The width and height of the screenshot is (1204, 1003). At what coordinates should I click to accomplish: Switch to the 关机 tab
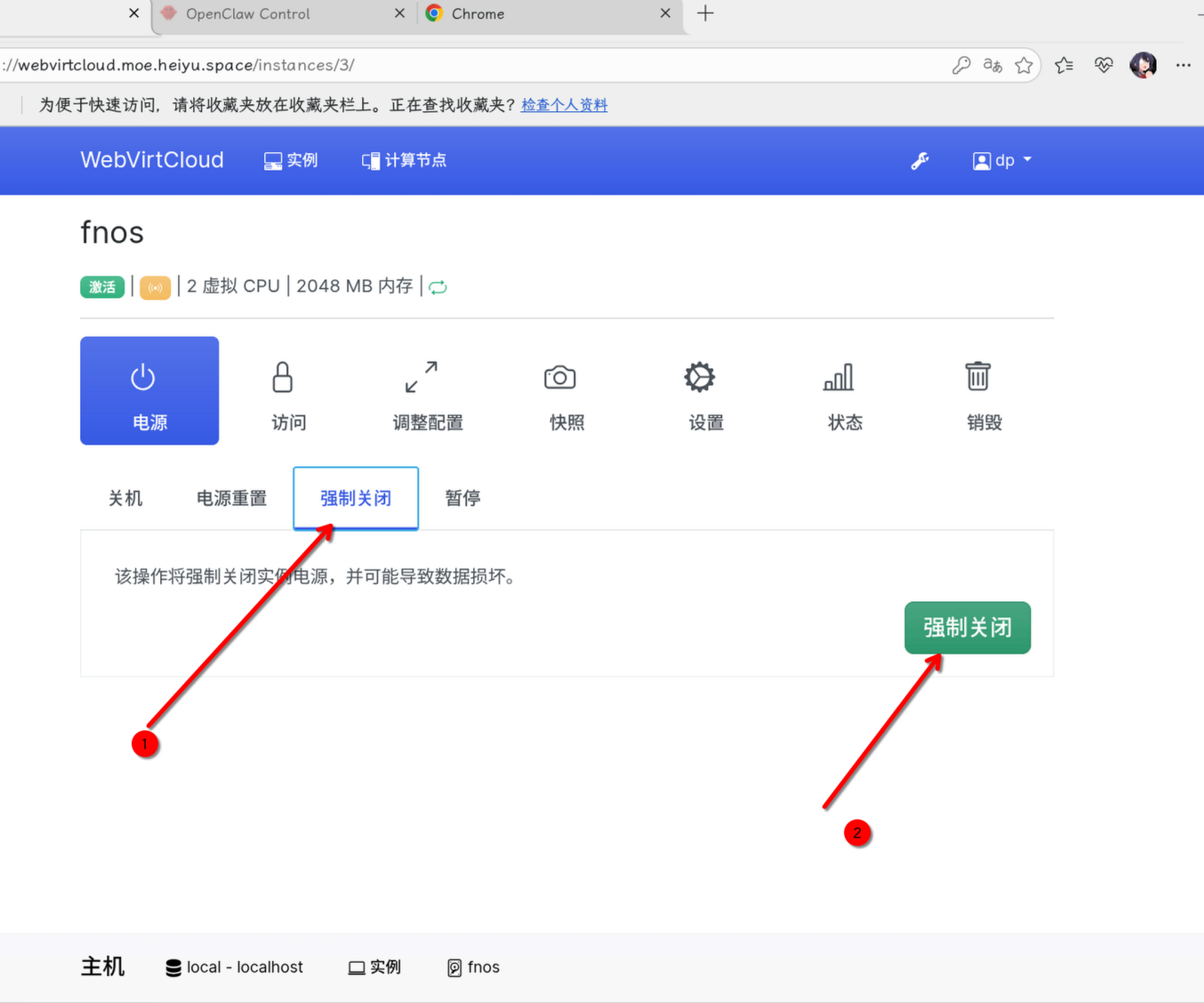coord(125,498)
